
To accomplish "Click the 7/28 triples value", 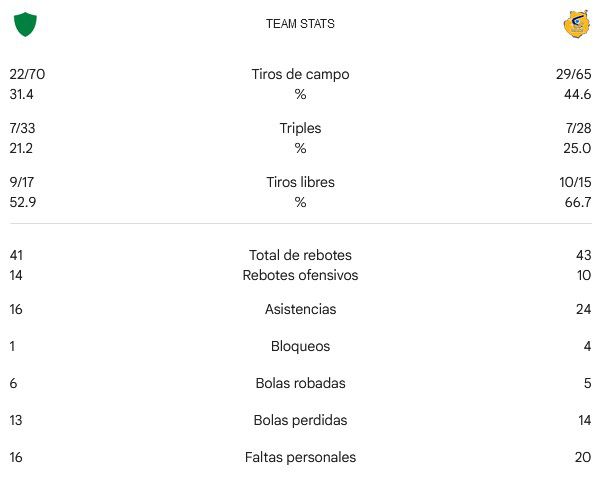I will (578, 128).
